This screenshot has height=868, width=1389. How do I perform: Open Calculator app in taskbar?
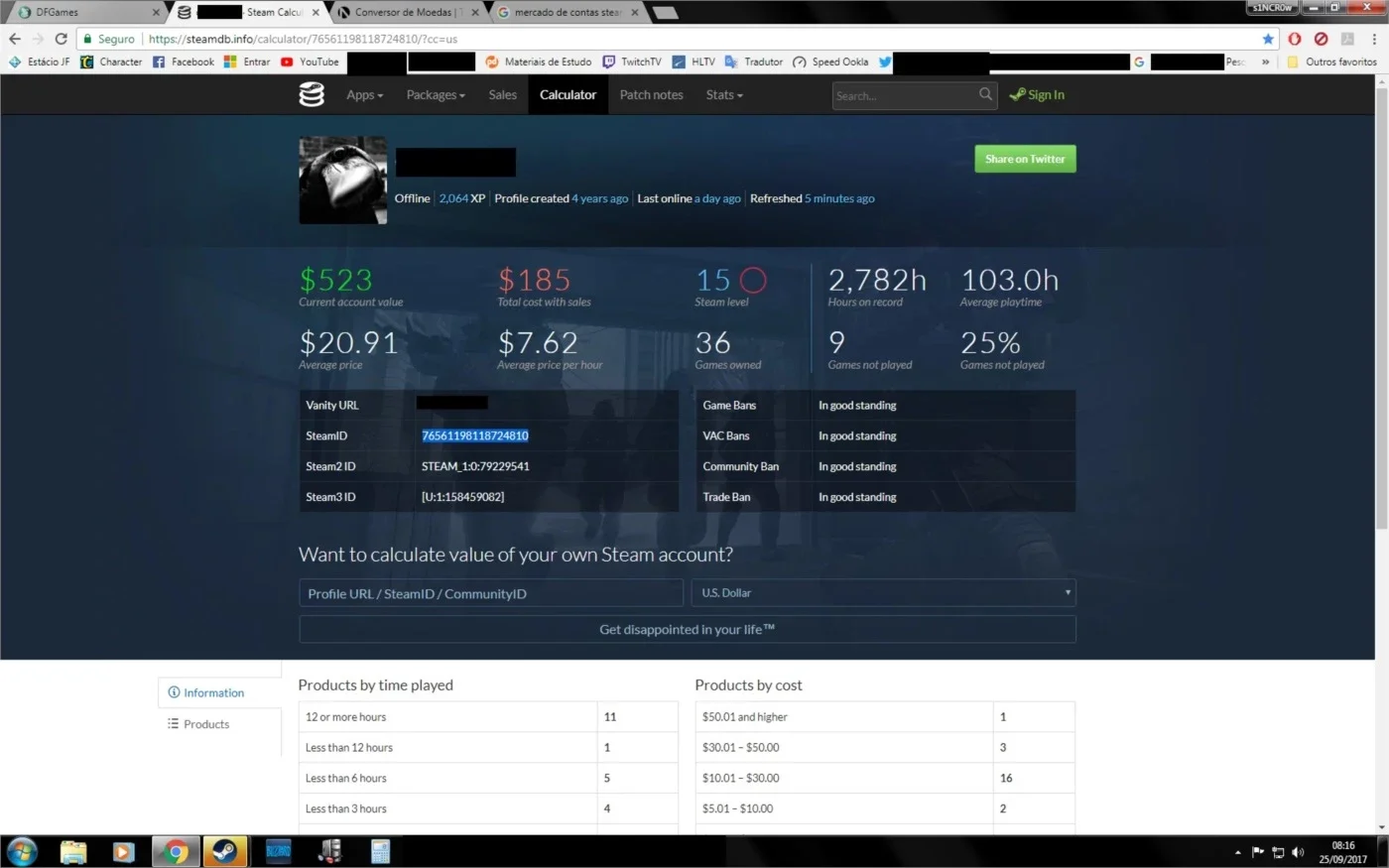[x=380, y=851]
